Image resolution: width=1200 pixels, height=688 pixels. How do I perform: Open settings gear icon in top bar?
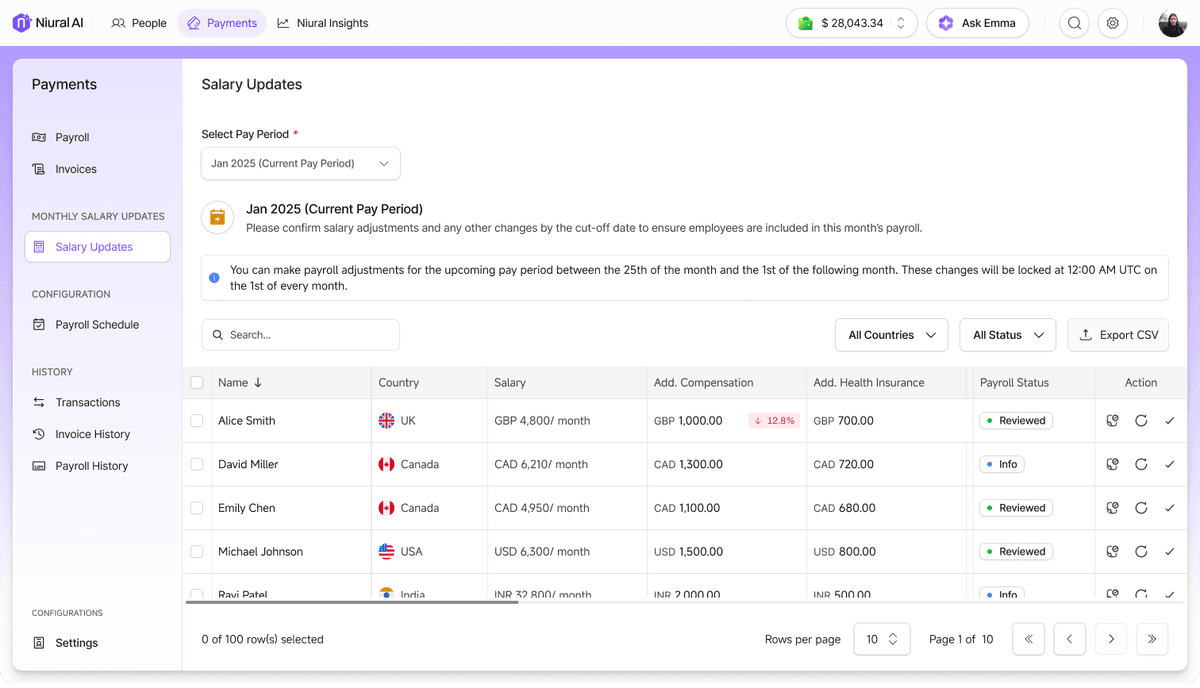[1113, 23]
